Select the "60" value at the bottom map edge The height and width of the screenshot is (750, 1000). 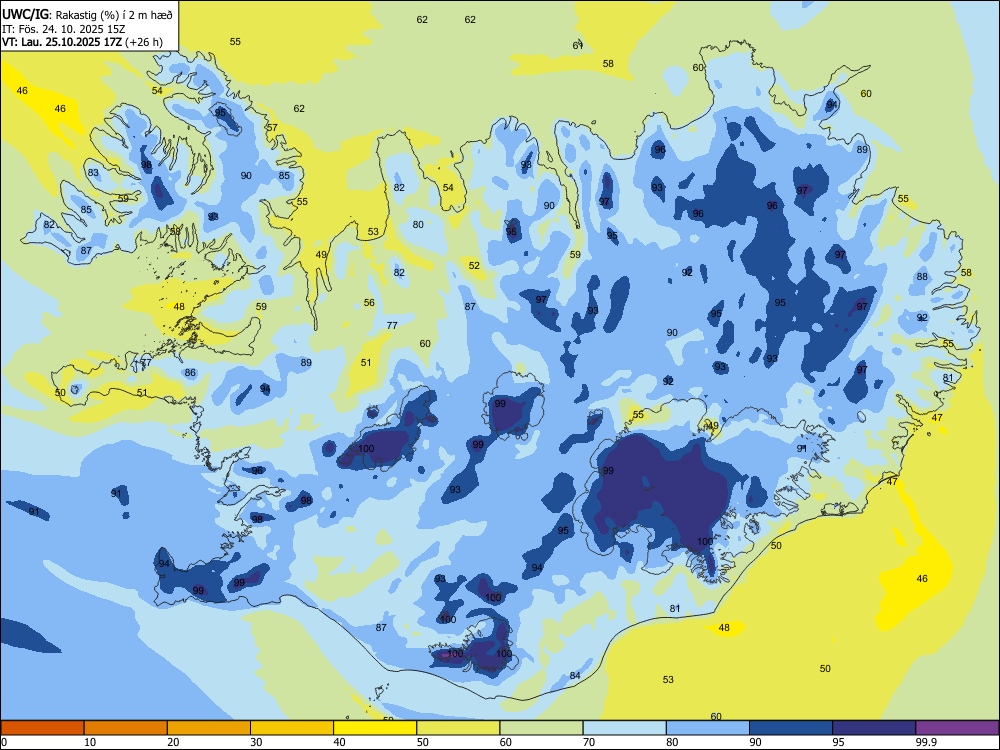(716, 716)
